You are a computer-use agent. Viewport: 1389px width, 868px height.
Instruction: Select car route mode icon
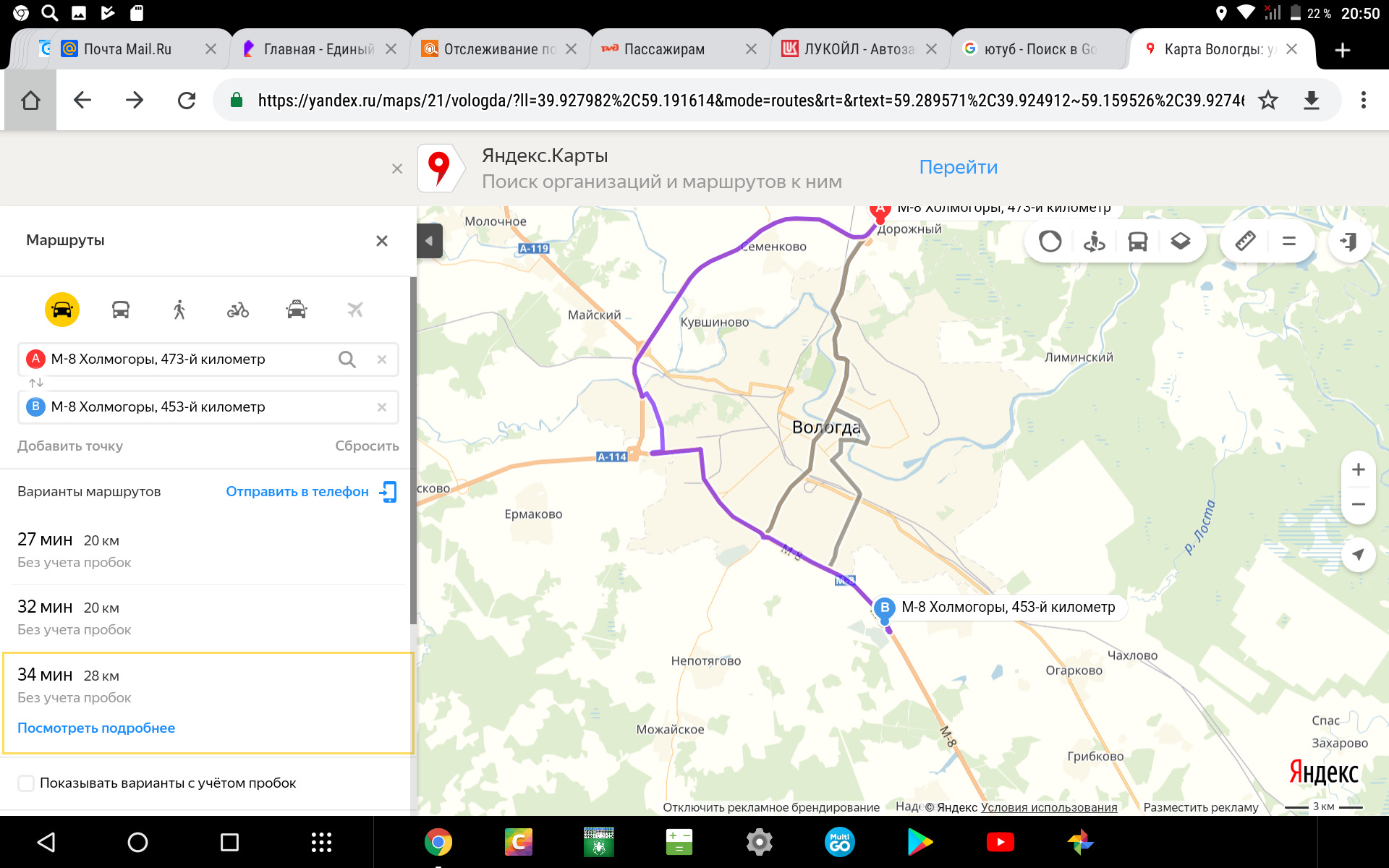[x=62, y=310]
